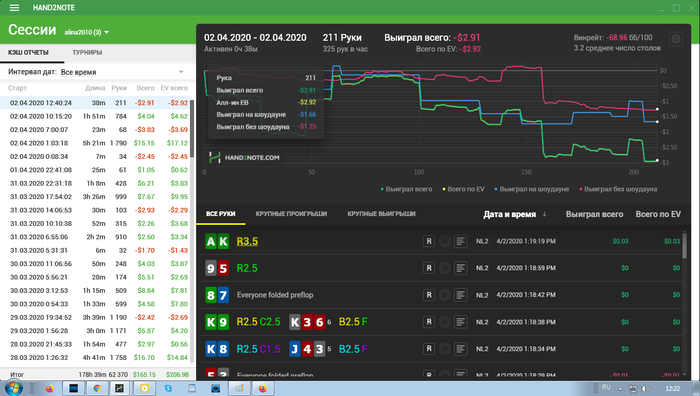Viewport: 700px width, 396px height.
Task: Click the RU language indicator
Action: [606, 388]
